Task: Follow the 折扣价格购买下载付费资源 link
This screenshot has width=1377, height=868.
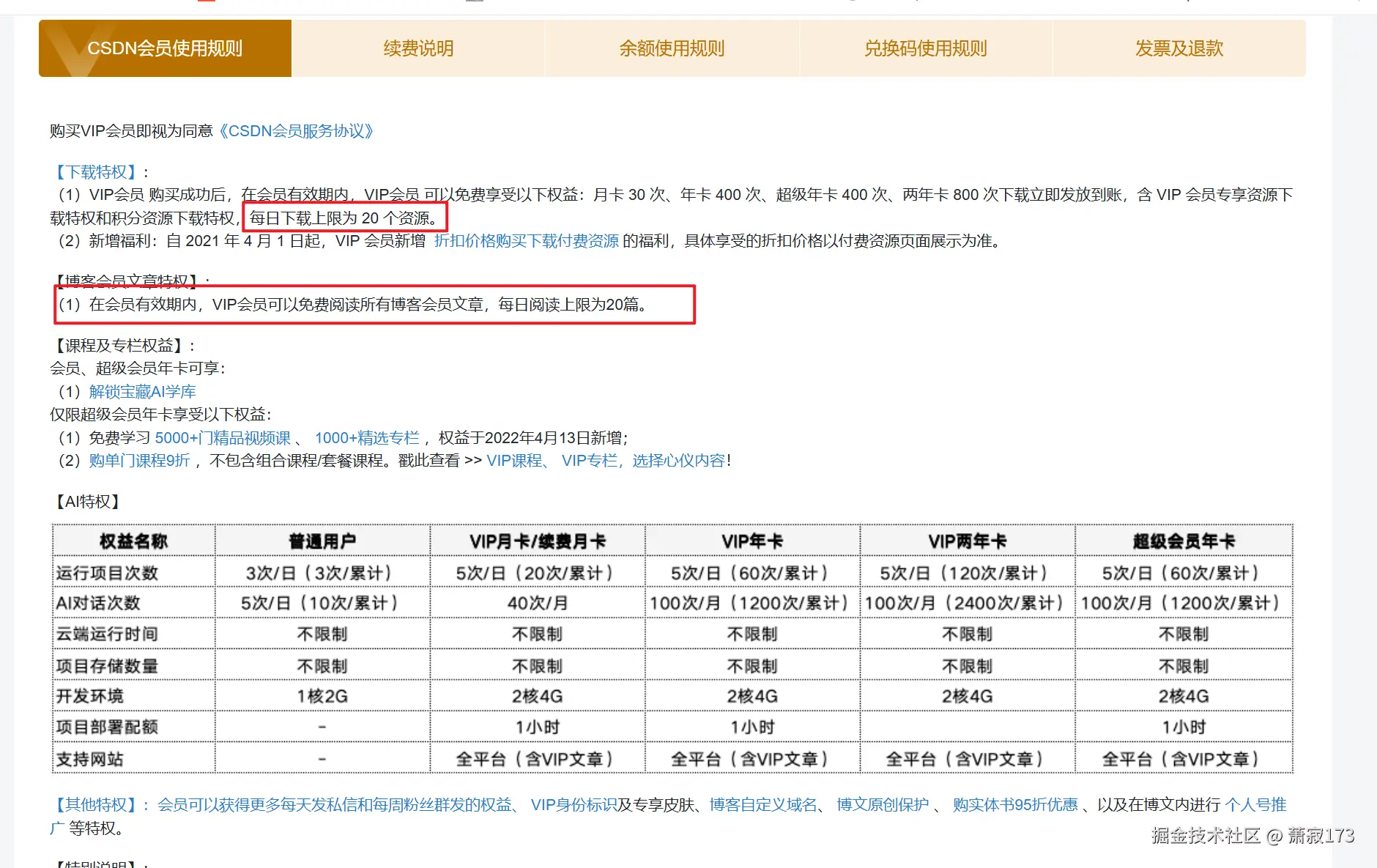Action: click(x=527, y=241)
